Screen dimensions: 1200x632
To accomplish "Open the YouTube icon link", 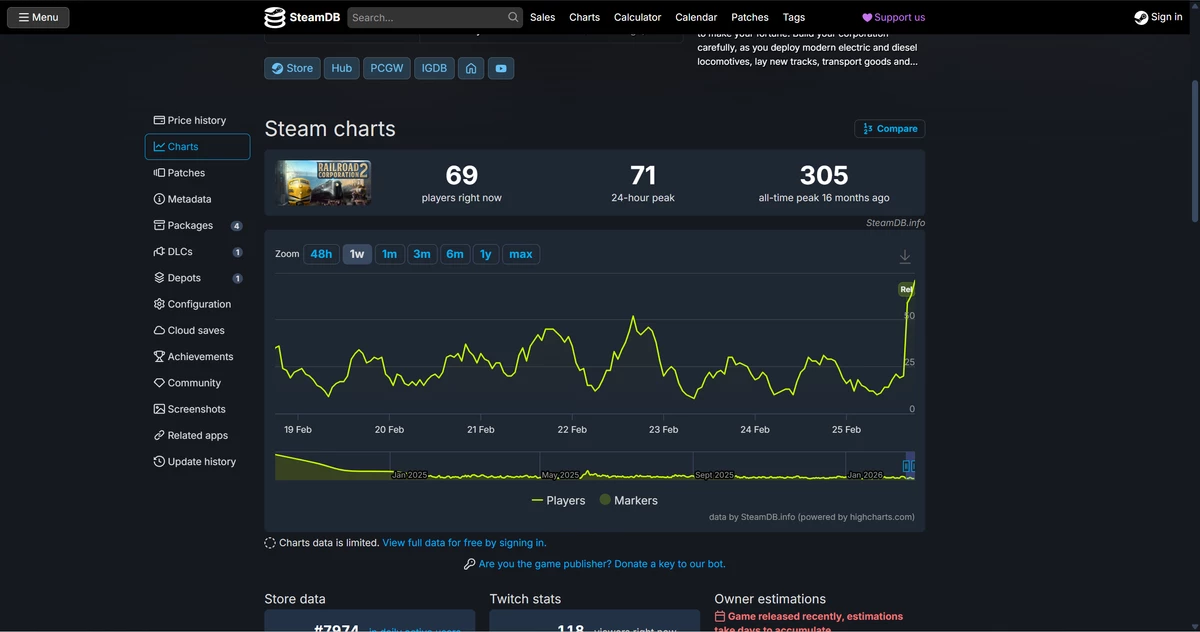I will 501,68.
